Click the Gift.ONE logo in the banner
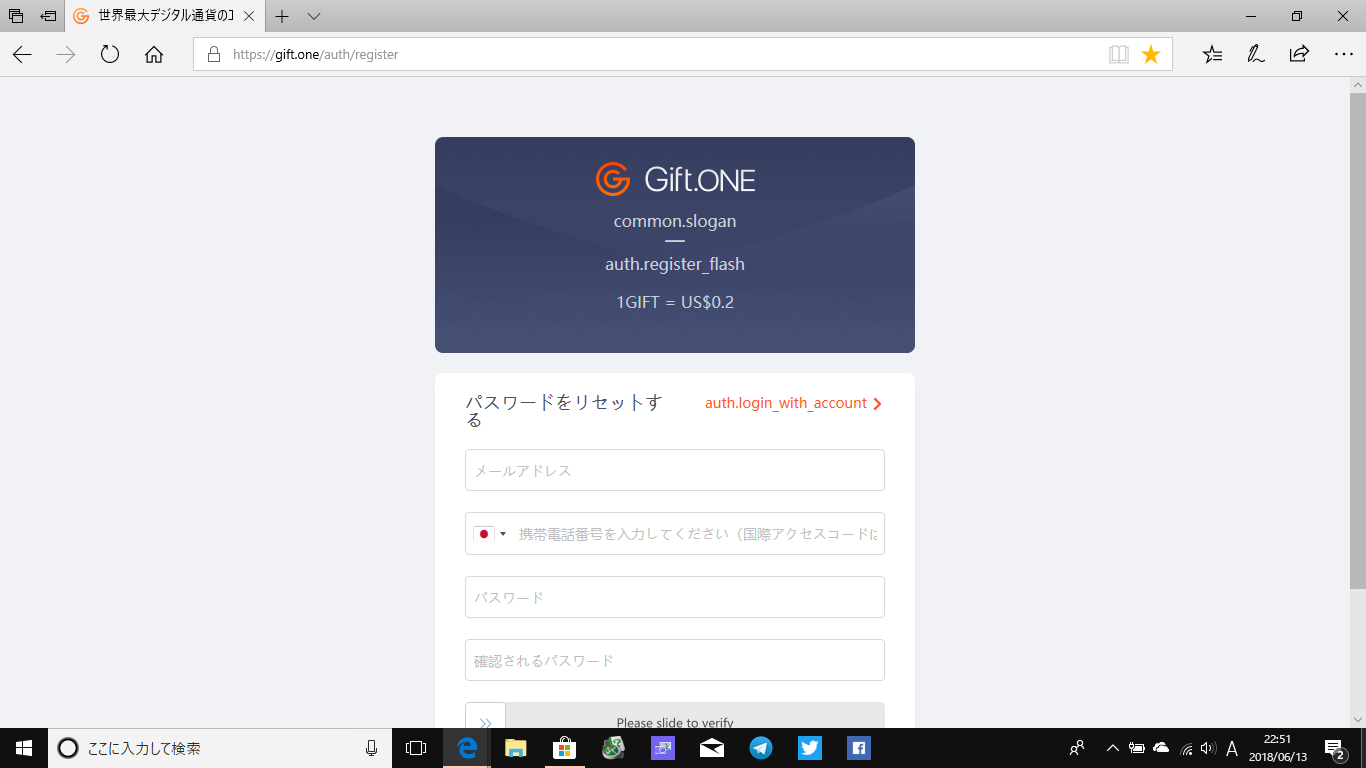This screenshot has height=768, width=1366. (675, 180)
